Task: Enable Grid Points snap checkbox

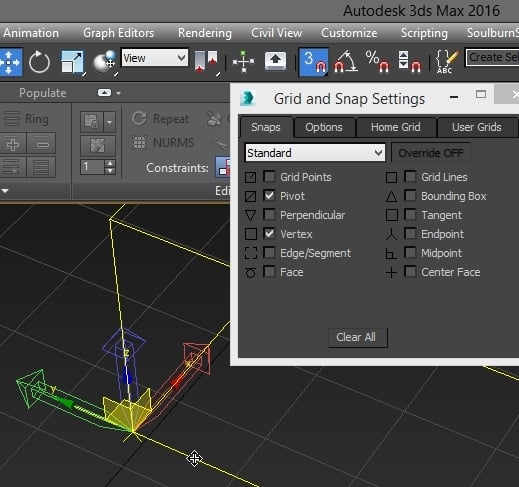Action: (269, 176)
